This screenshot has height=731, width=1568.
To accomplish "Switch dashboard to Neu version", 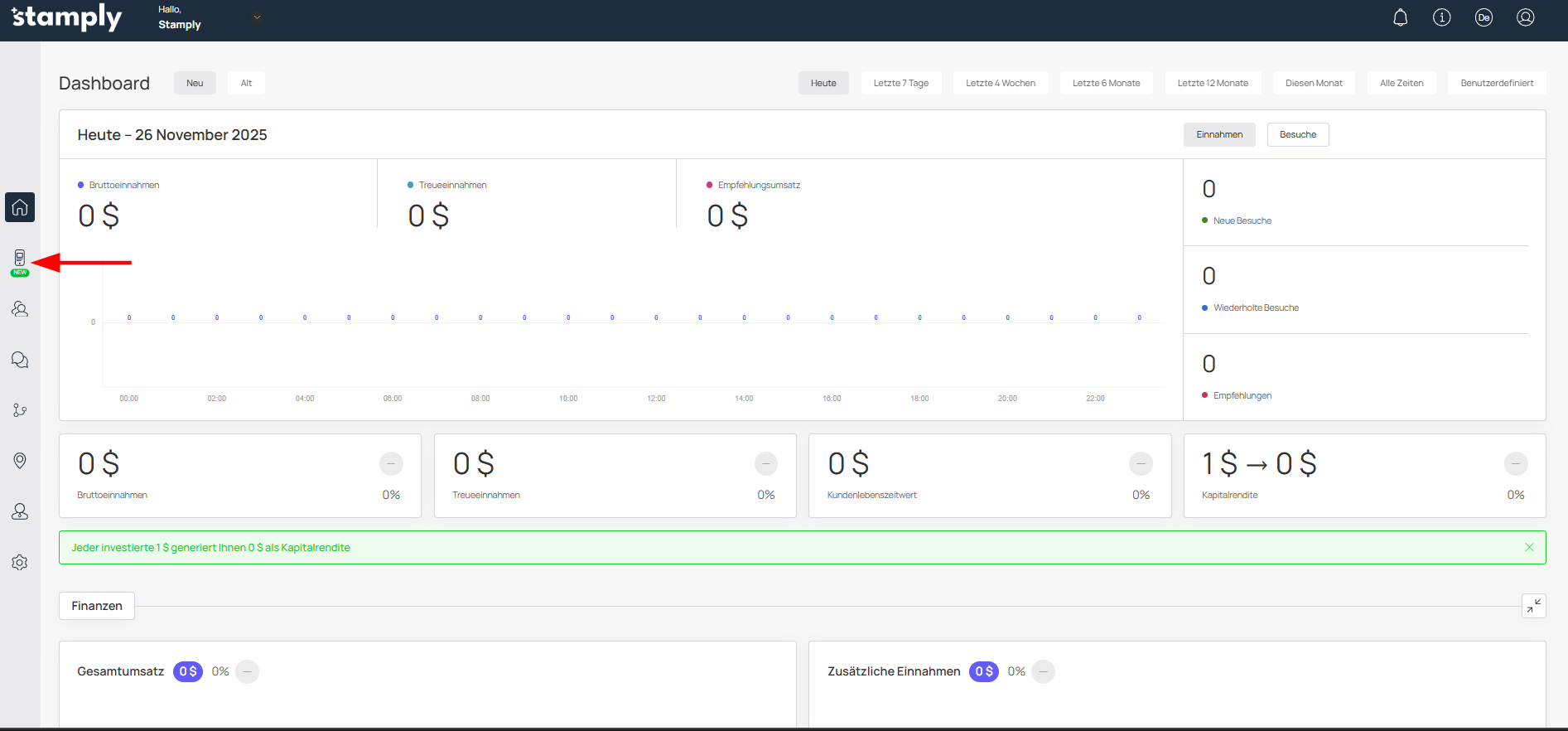I will 195,83.
